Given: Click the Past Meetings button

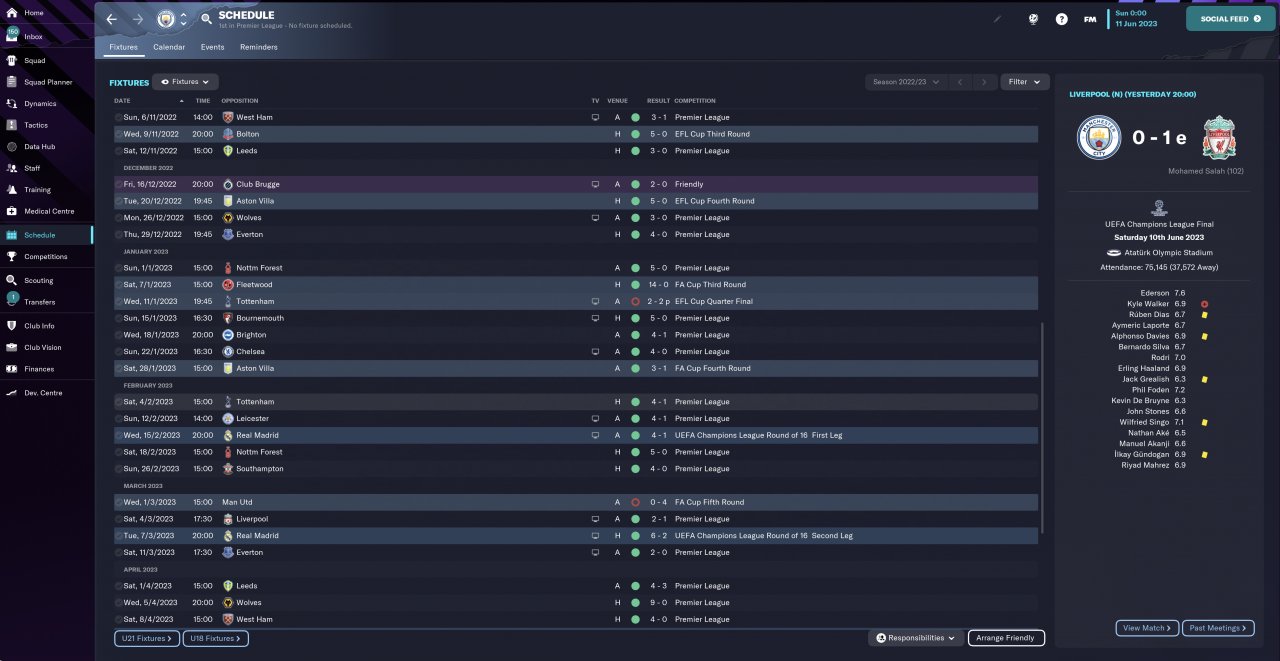Looking at the screenshot, I should (x=1218, y=628).
